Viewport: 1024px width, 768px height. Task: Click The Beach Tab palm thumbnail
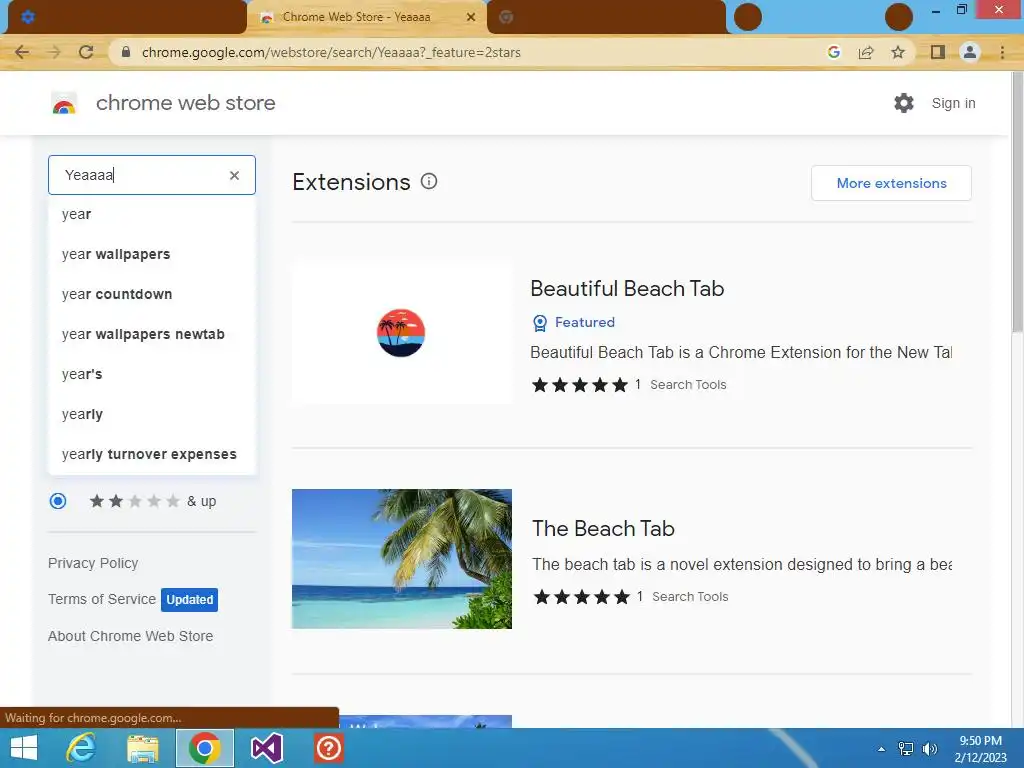point(402,559)
